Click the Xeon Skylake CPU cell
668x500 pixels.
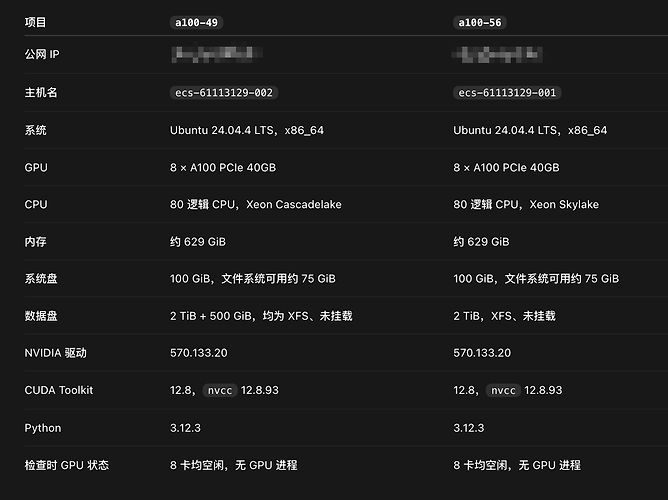click(x=526, y=204)
